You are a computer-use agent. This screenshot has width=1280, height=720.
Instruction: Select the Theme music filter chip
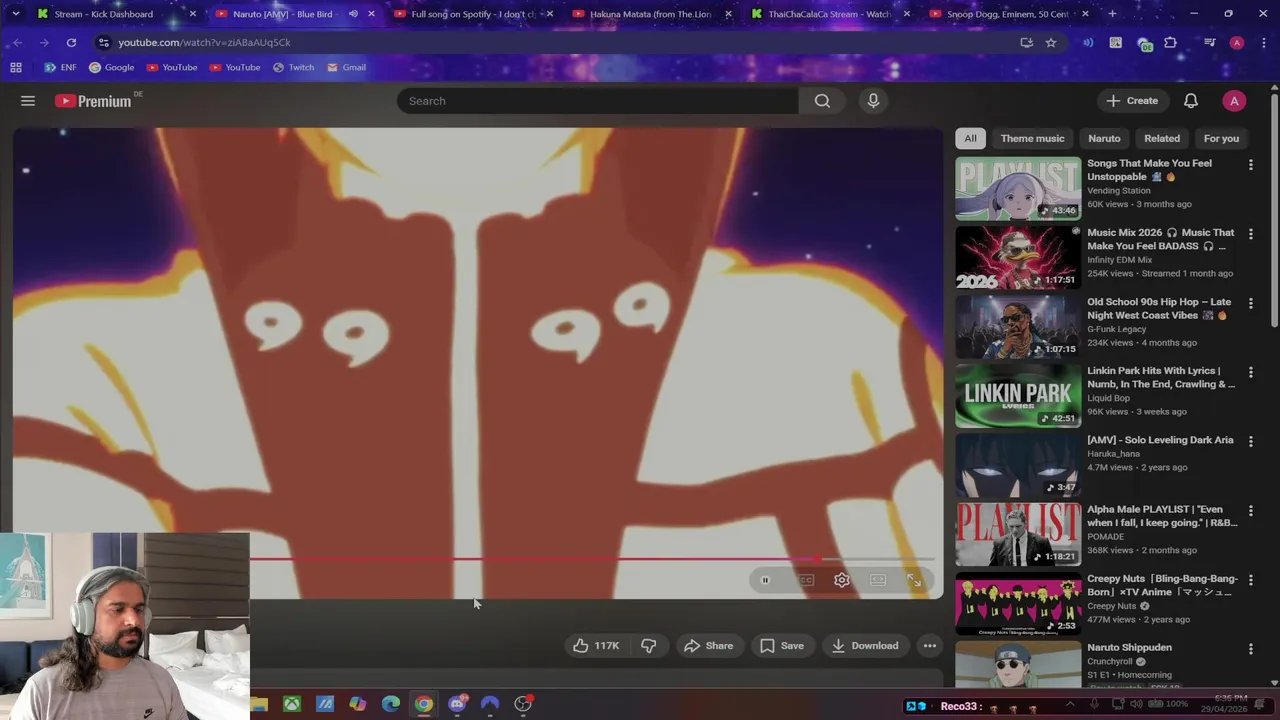(x=1032, y=138)
